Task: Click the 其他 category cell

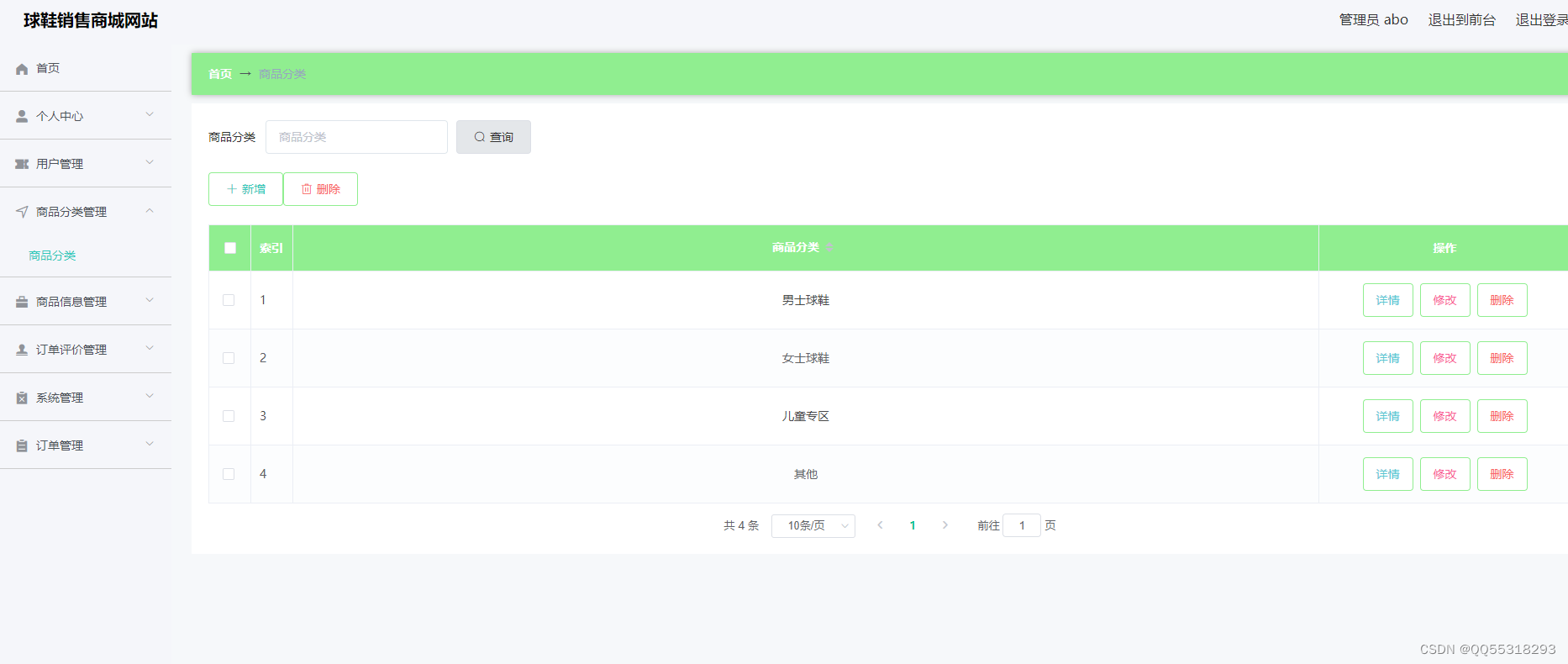Action: click(806, 474)
